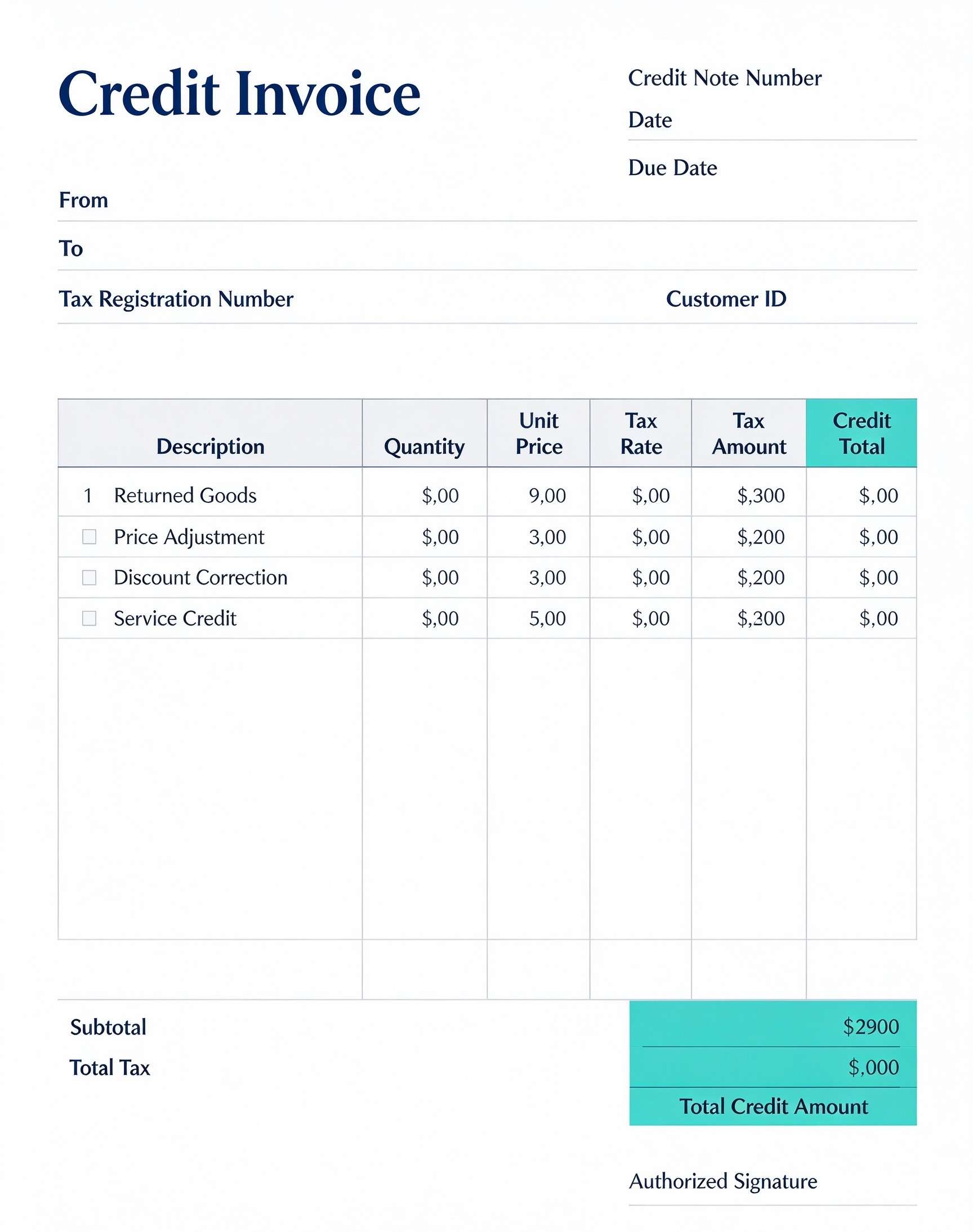Image resolution: width=973 pixels, height=1232 pixels.
Task: Click the Tax Amount column header
Action: [x=749, y=434]
